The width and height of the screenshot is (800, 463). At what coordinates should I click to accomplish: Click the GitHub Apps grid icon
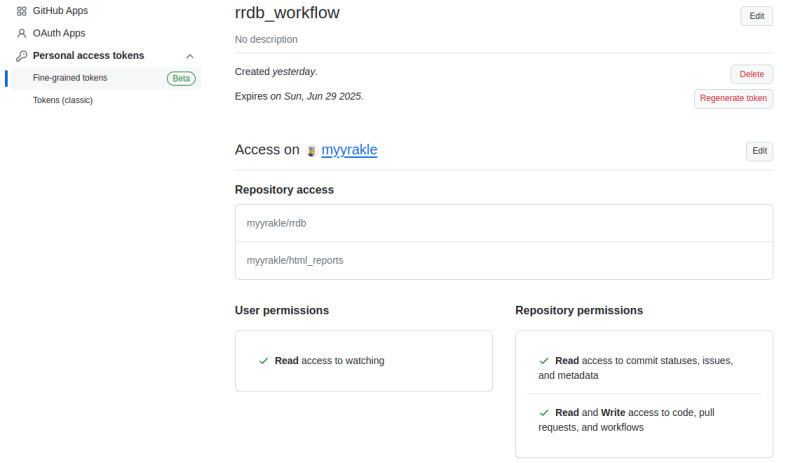pyautogui.click(x=22, y=11)
